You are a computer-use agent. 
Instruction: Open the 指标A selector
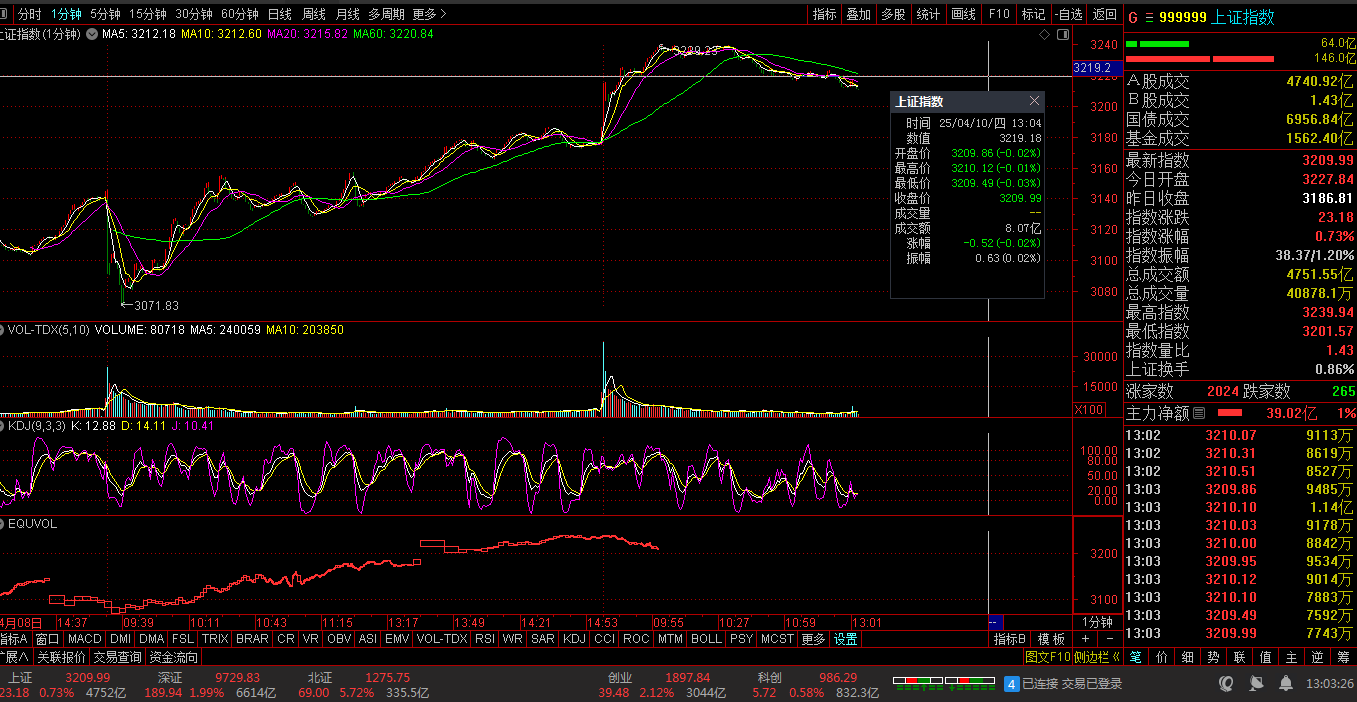click(15, 639)
